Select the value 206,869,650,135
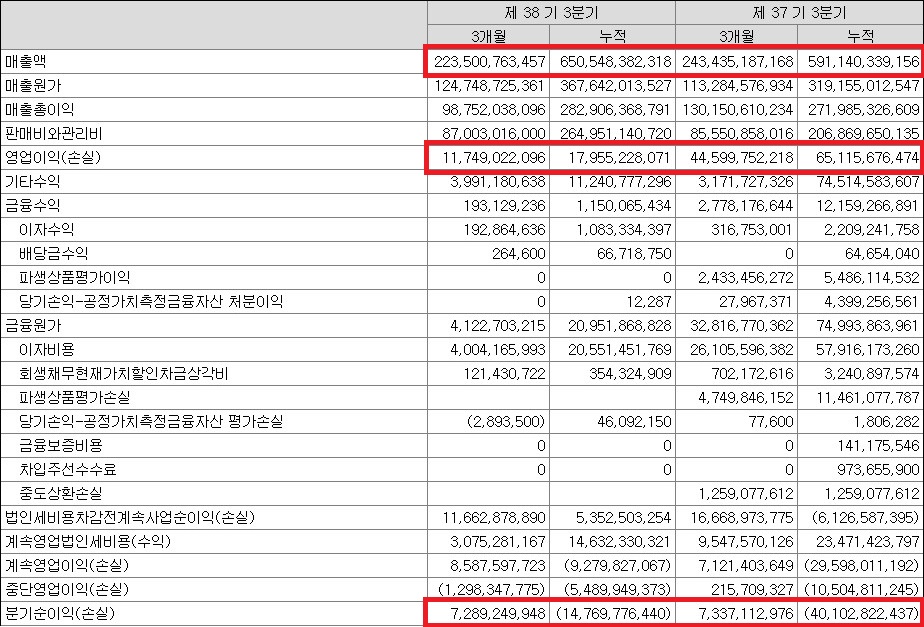 pyautogui.click(x=863, y=134)
